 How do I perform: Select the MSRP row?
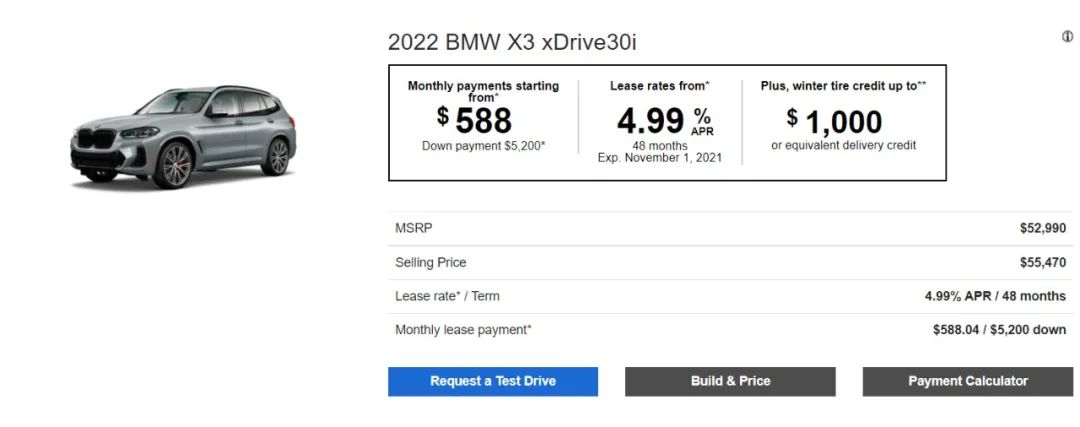tap(730, 229)
